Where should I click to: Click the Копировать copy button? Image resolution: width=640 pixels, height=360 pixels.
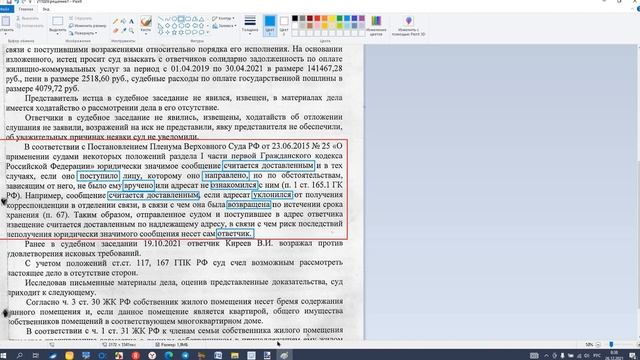(30, 26)
